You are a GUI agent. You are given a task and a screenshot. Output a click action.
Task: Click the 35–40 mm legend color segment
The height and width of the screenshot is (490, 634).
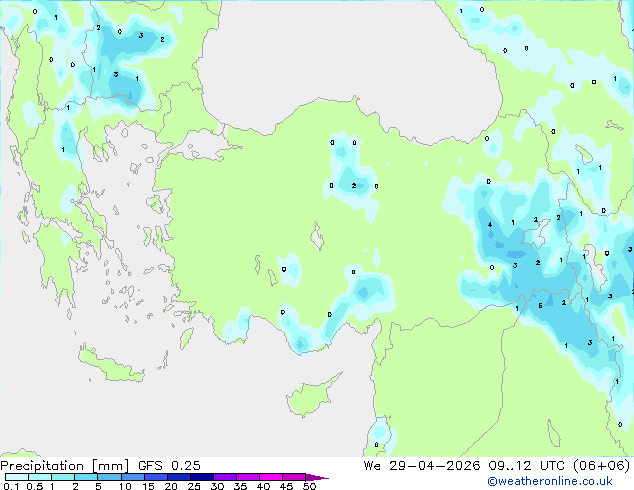(x=247, y=477)
